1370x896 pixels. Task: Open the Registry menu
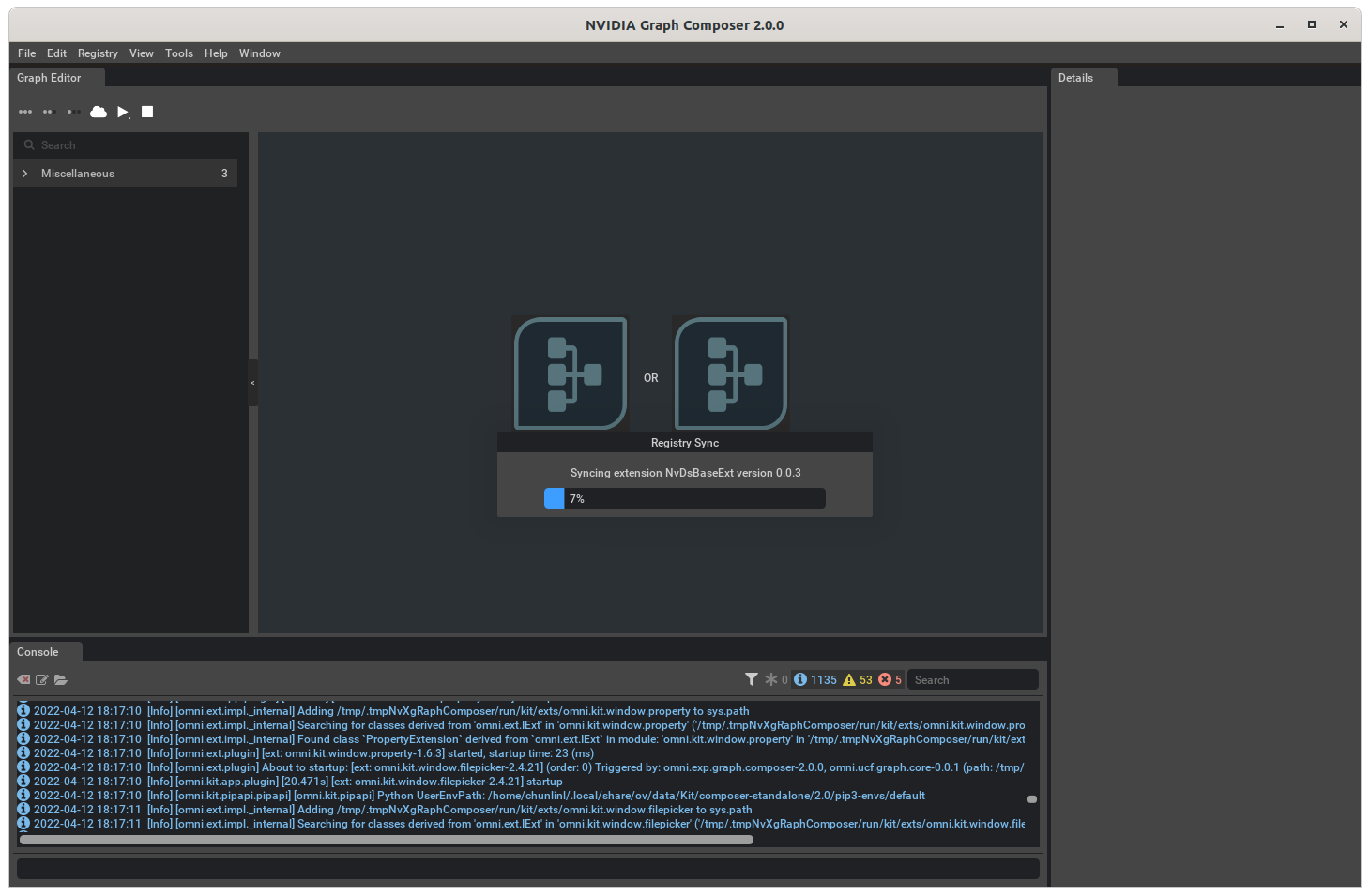pyautogui.click(x=98, y=53)
